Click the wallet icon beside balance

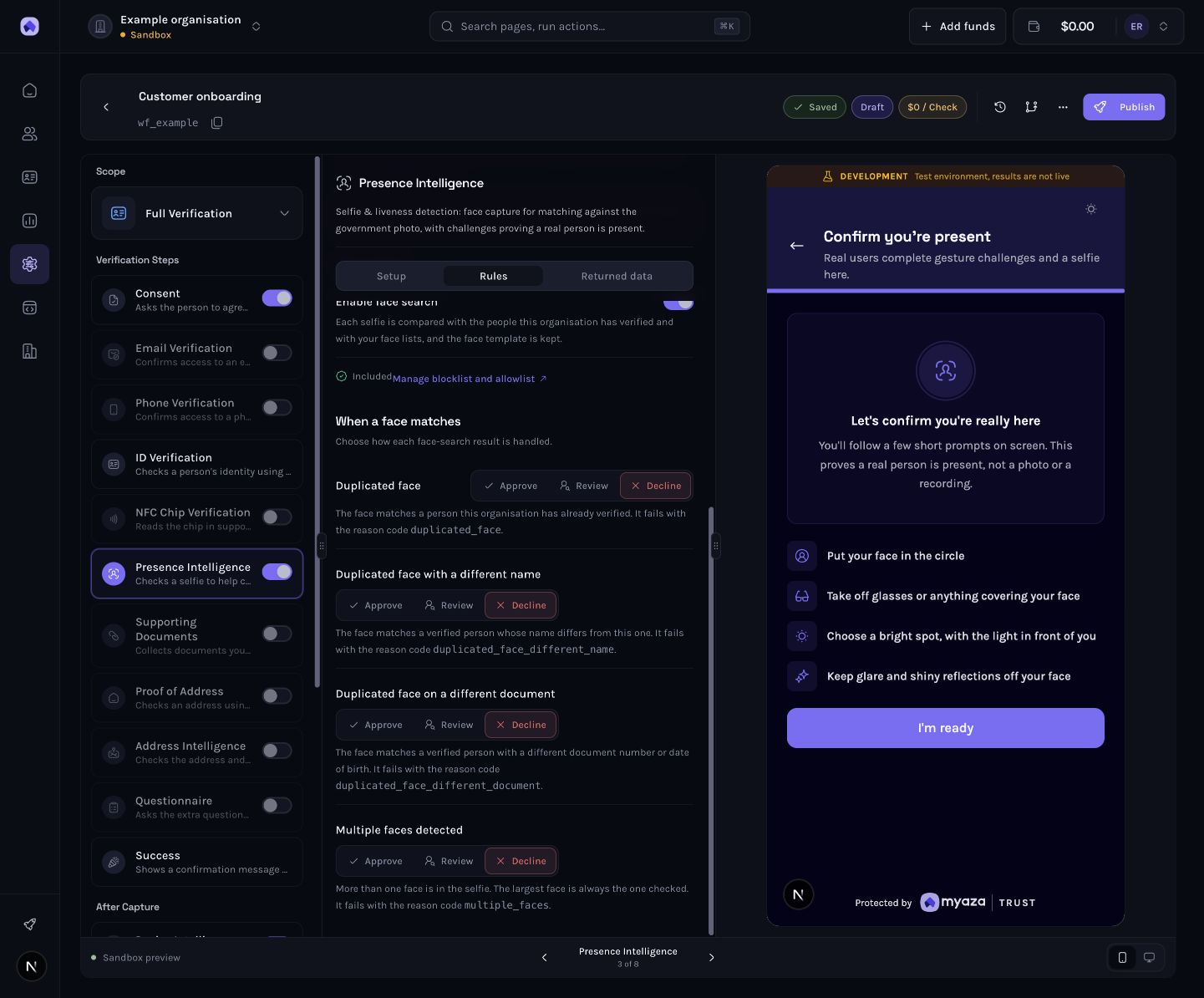tap(1034, 27)
